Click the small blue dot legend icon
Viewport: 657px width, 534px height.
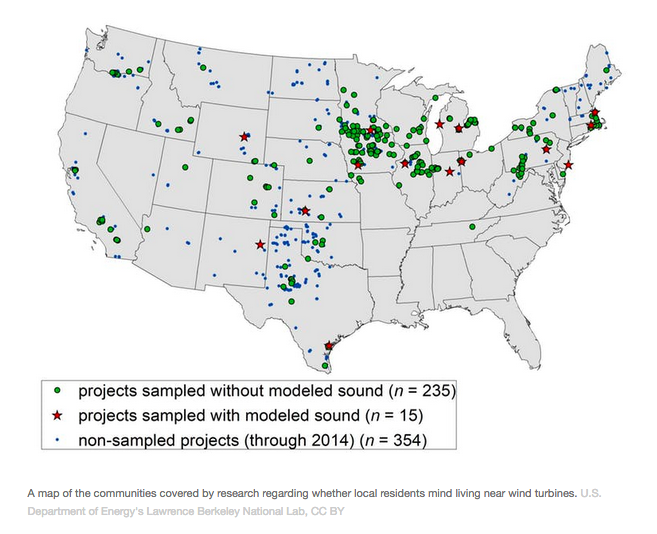pos(58,439)
